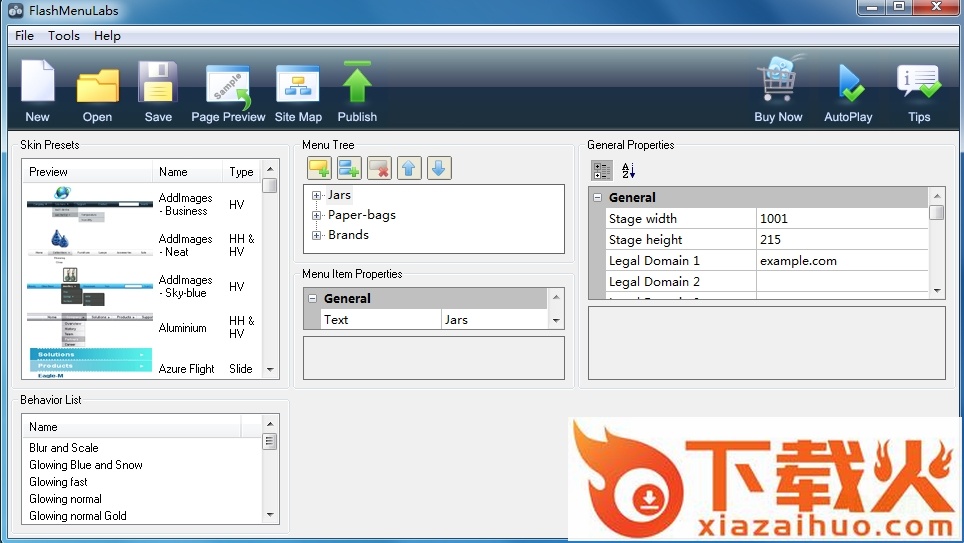Edit the Text property value Jars
964x543 pixels.
[494, 320]
